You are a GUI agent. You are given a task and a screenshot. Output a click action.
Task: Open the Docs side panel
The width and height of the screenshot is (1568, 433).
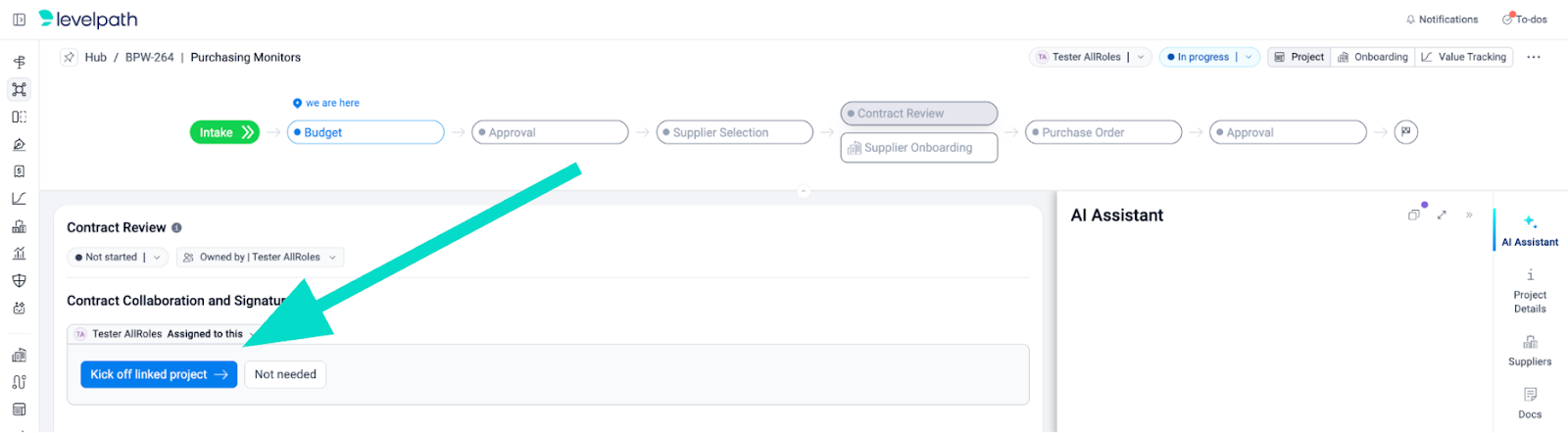(1530, 402)
